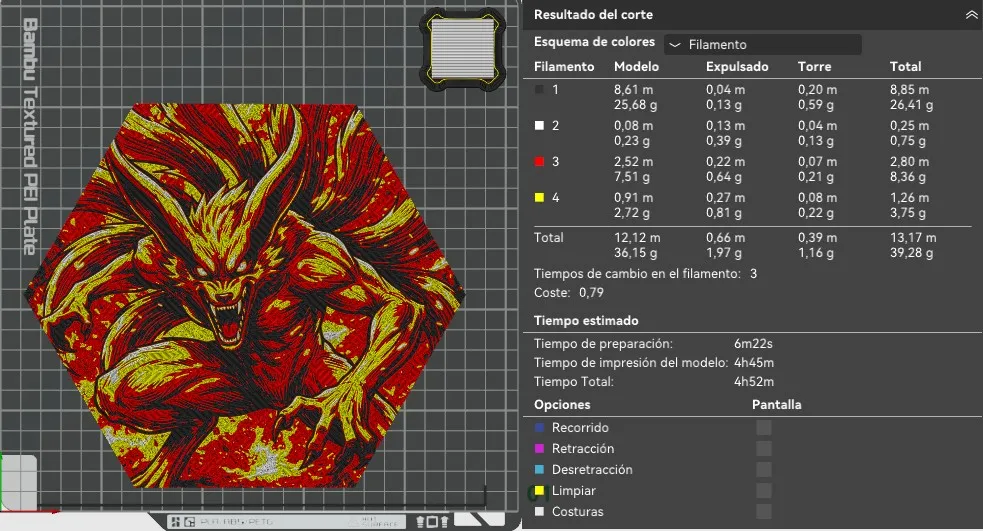Click the yellow Limpiar legend square
The height and width of the screenshot is (531, 983).
[x=539, y=490]
